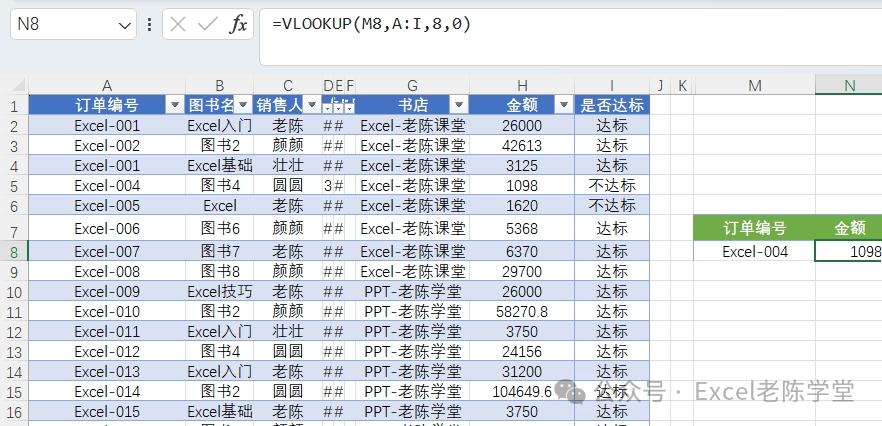Click cell Excel-007 in column A
Image resolution: width=882 pixels, height=426 pixels.
click(x=107, y=251)
